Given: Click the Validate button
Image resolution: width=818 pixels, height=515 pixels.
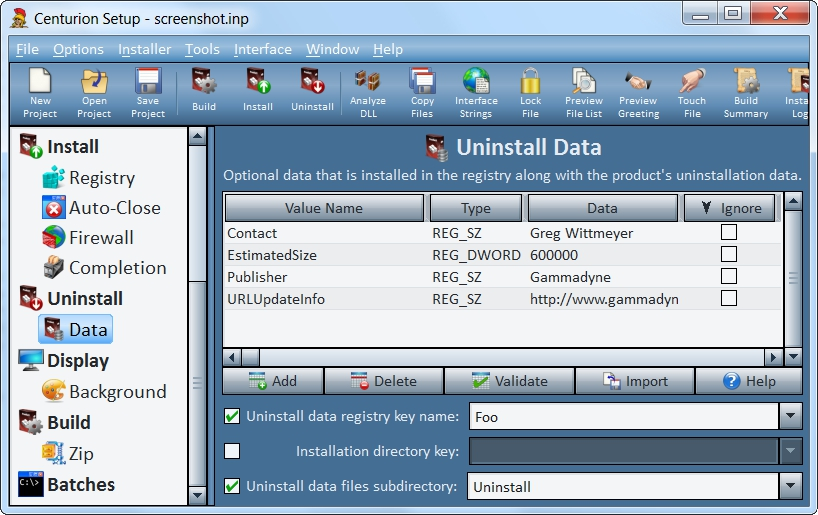Looking at the screenshot, I should click(x=509, y=381).
